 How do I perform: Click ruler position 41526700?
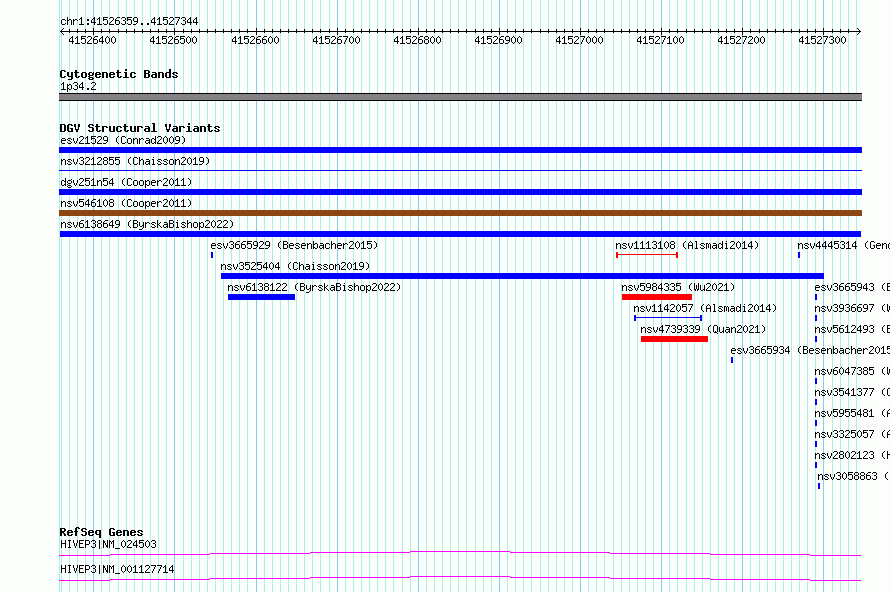point(336,40)
